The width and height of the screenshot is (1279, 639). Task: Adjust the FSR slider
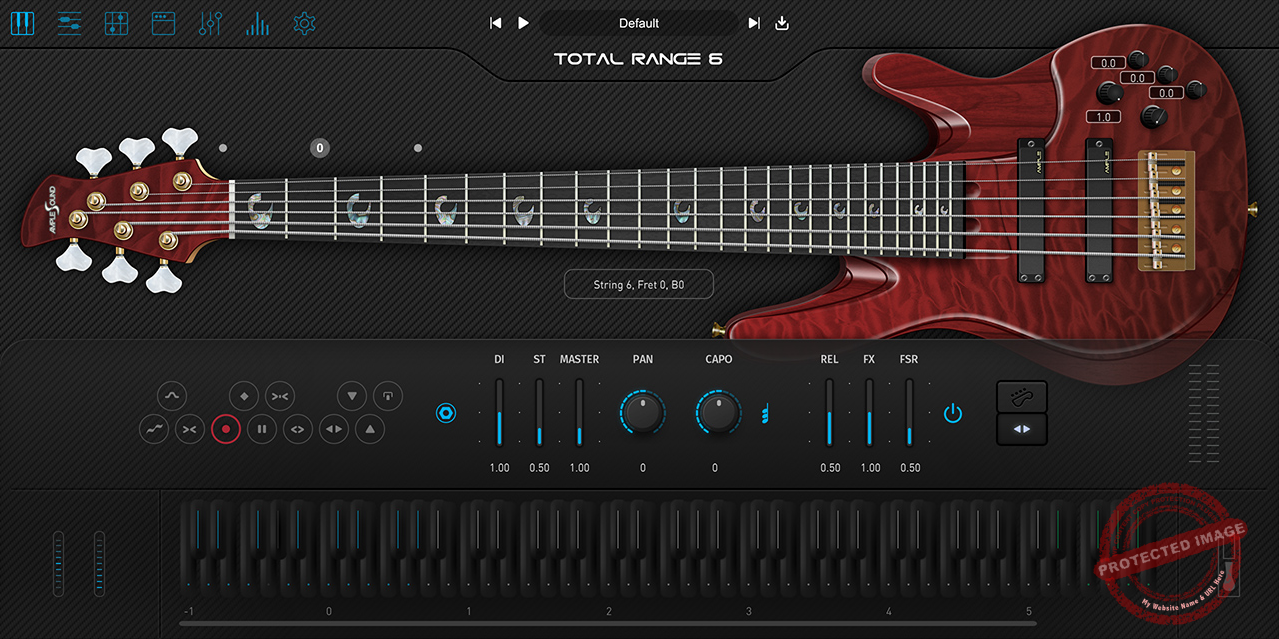(x=909, y=412)
